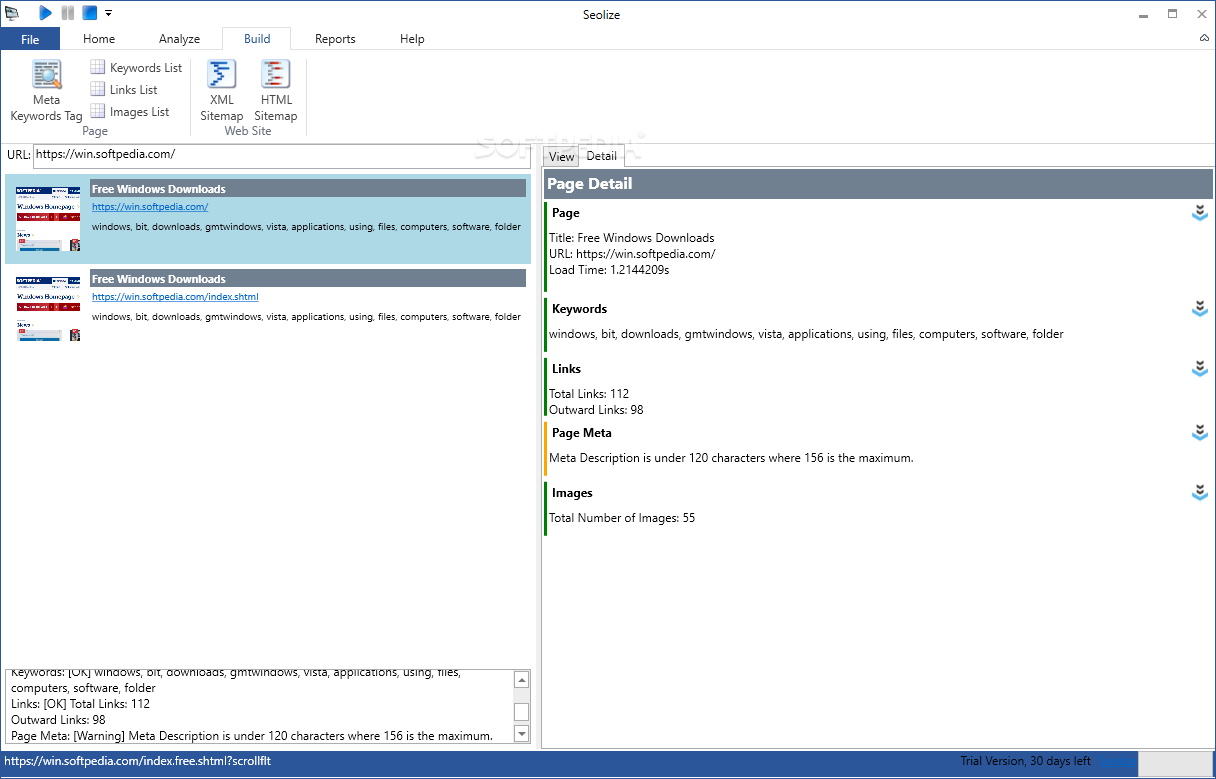Select the Build ribbon tab

257,39
